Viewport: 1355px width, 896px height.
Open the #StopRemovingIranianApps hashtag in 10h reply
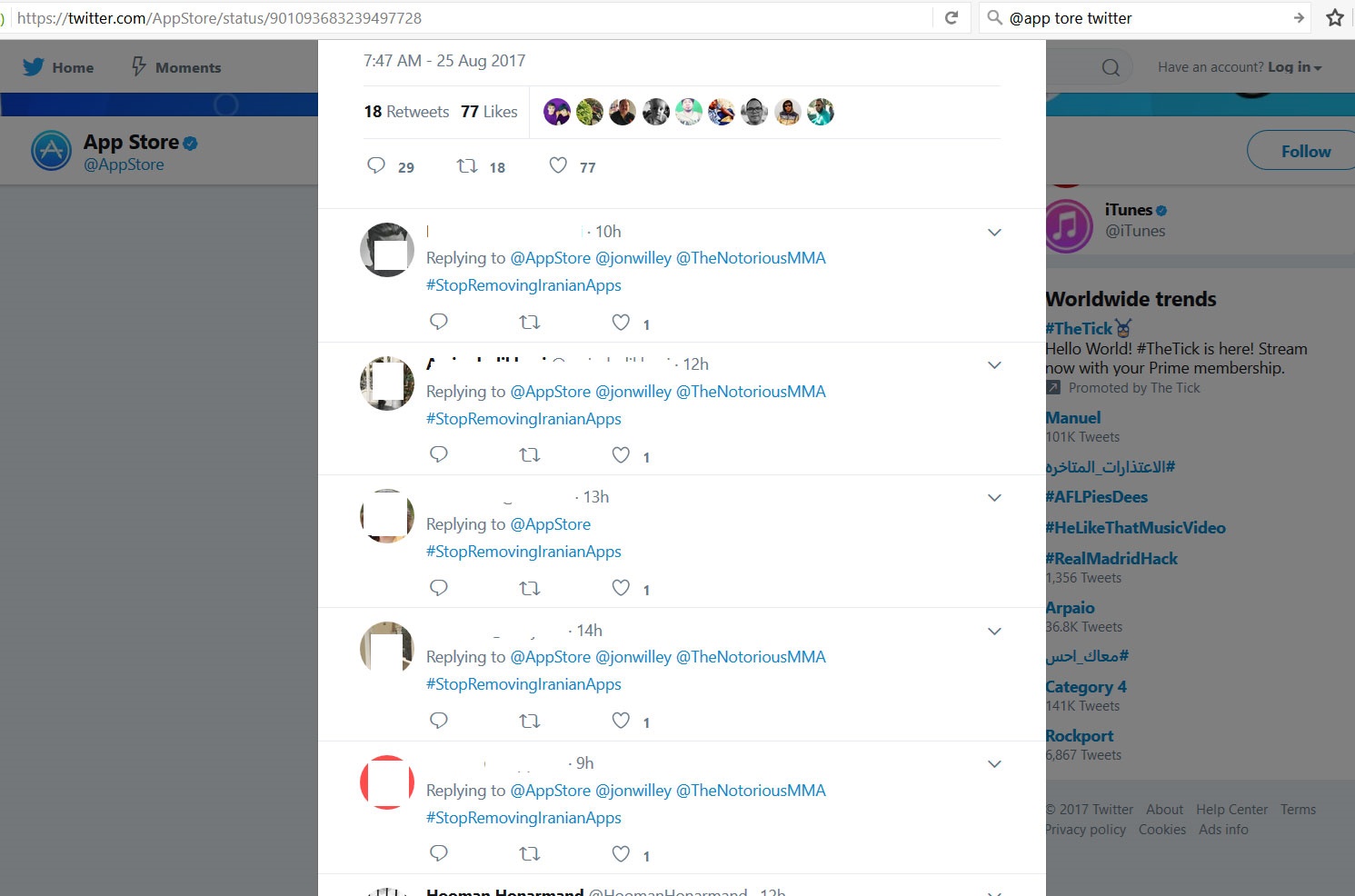tap(523, 285)
